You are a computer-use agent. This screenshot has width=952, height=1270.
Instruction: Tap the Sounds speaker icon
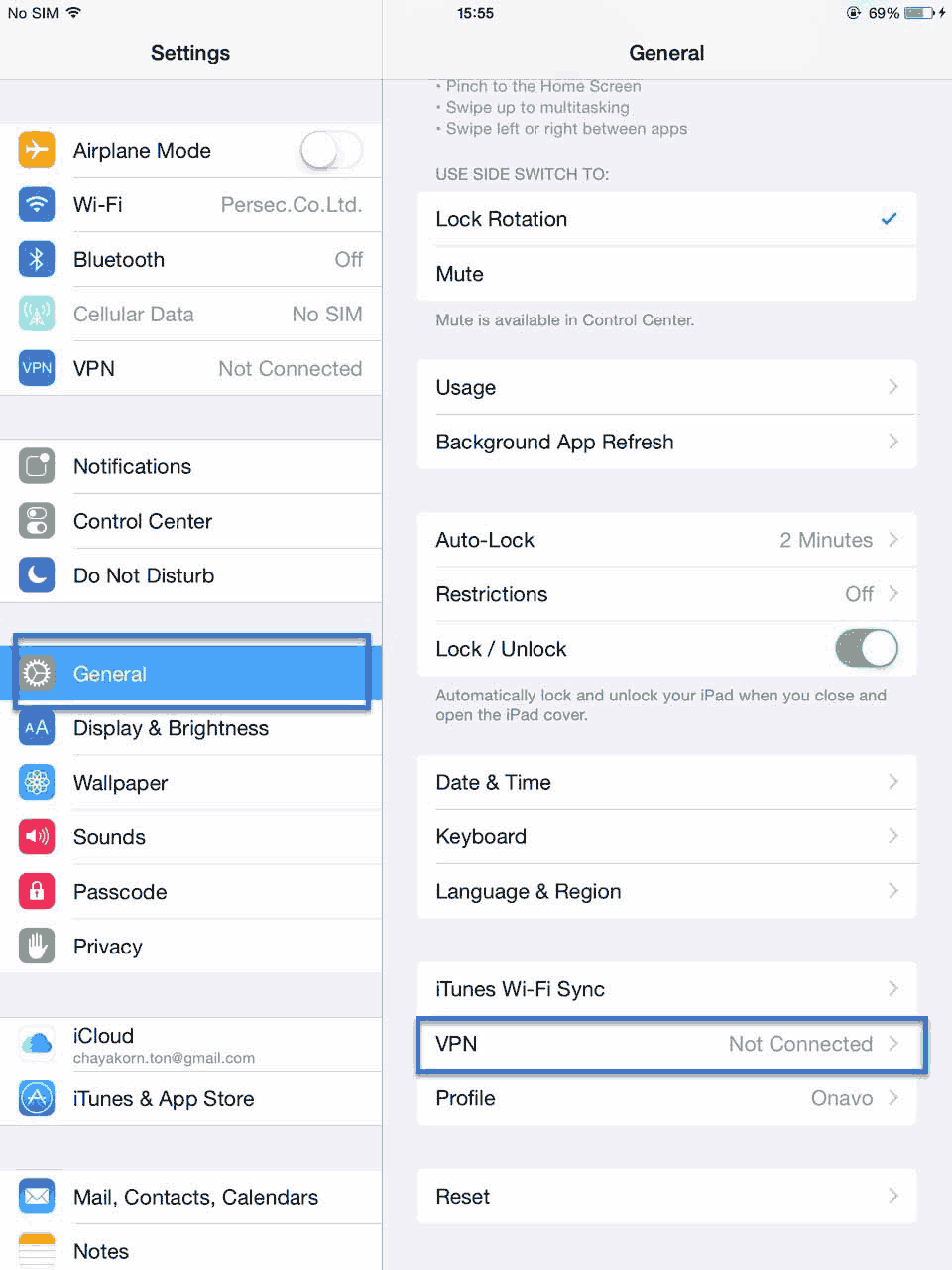pos(37,837)
